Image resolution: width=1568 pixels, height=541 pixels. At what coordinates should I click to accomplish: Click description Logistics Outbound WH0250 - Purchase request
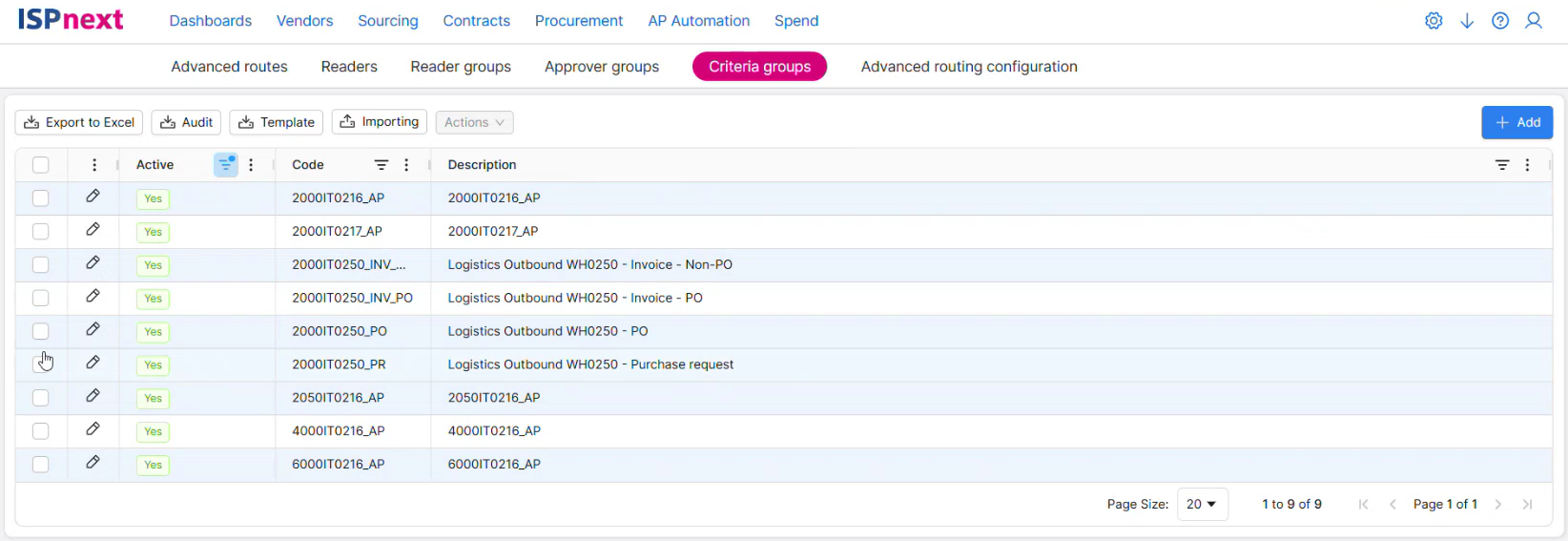[590, 364]
